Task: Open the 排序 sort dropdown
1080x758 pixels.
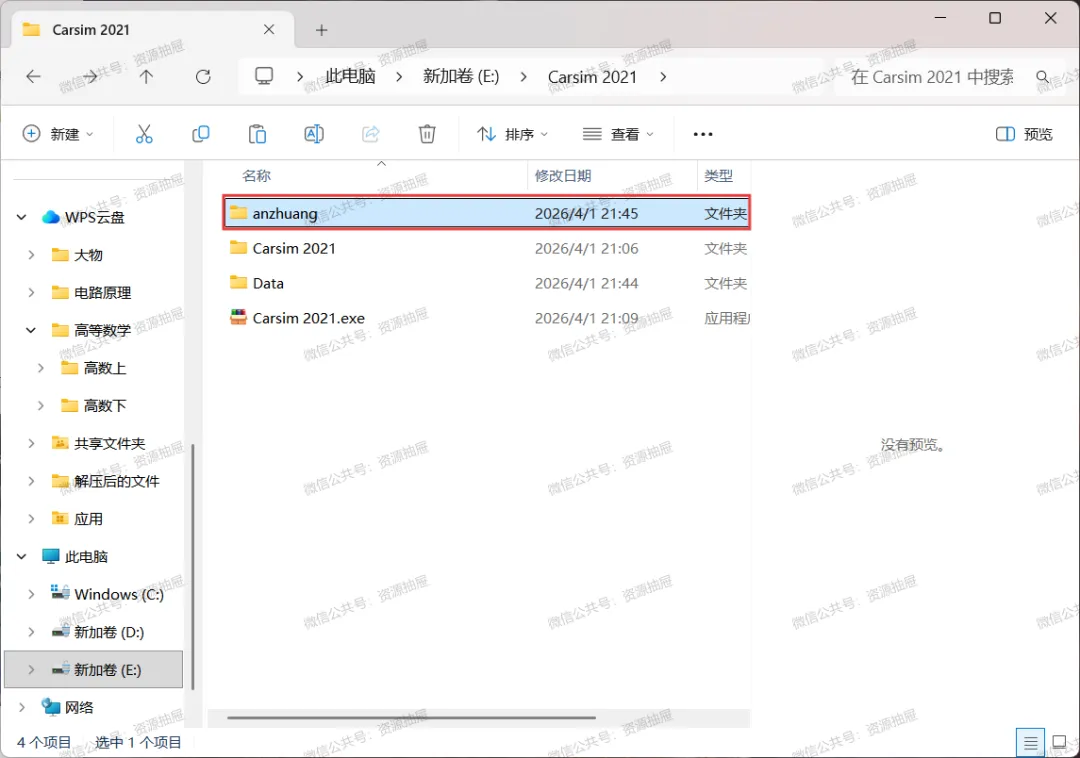Action: point(512,134)
